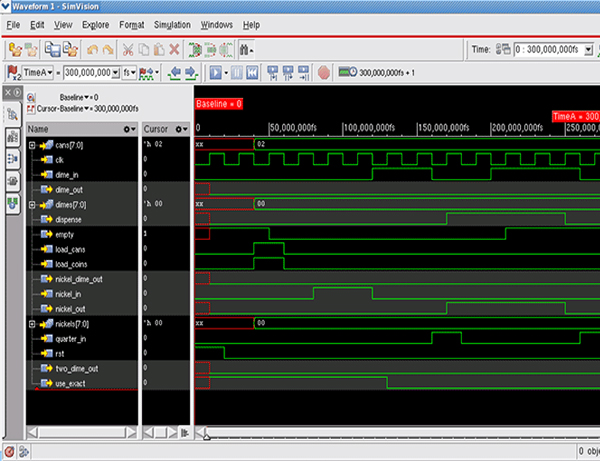Click the pause simulation button

(x=236, y=72)
